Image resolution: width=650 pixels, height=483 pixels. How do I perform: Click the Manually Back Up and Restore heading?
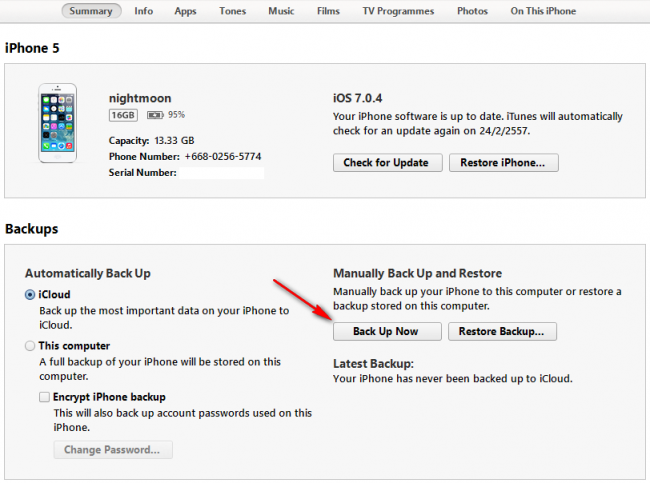[417, 273]
